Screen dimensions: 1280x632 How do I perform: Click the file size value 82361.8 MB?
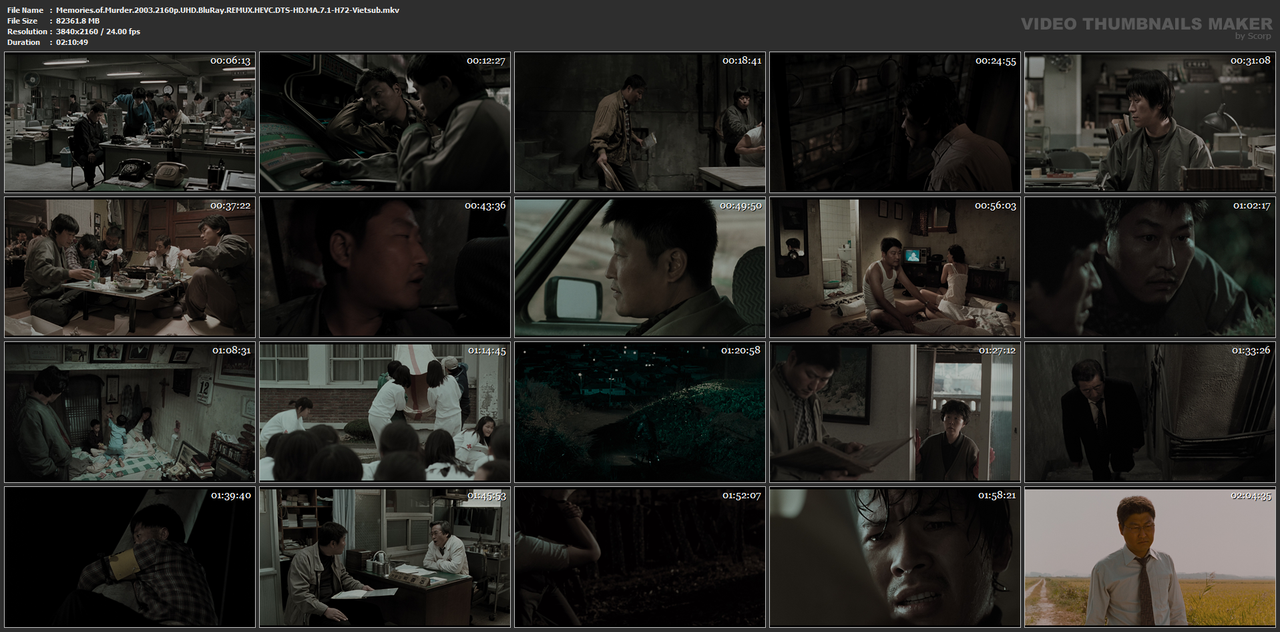pyautogui.click(x=78, y=21)
